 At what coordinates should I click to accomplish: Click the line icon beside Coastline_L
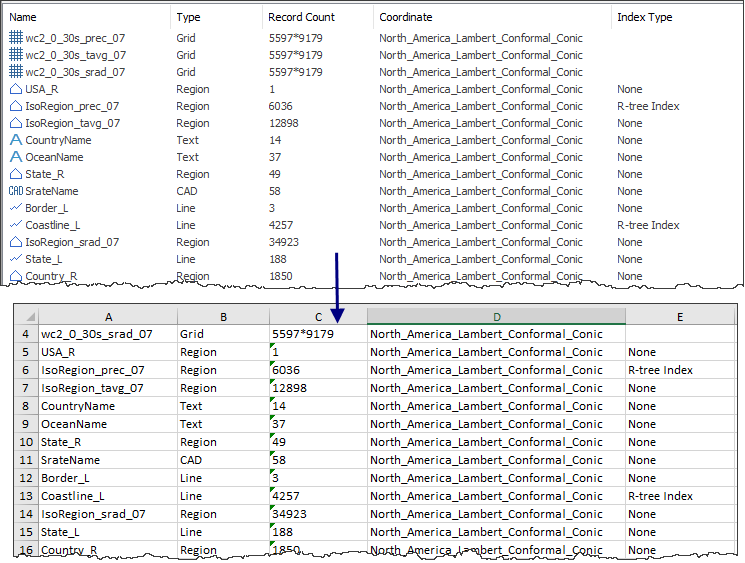[15, 225]
